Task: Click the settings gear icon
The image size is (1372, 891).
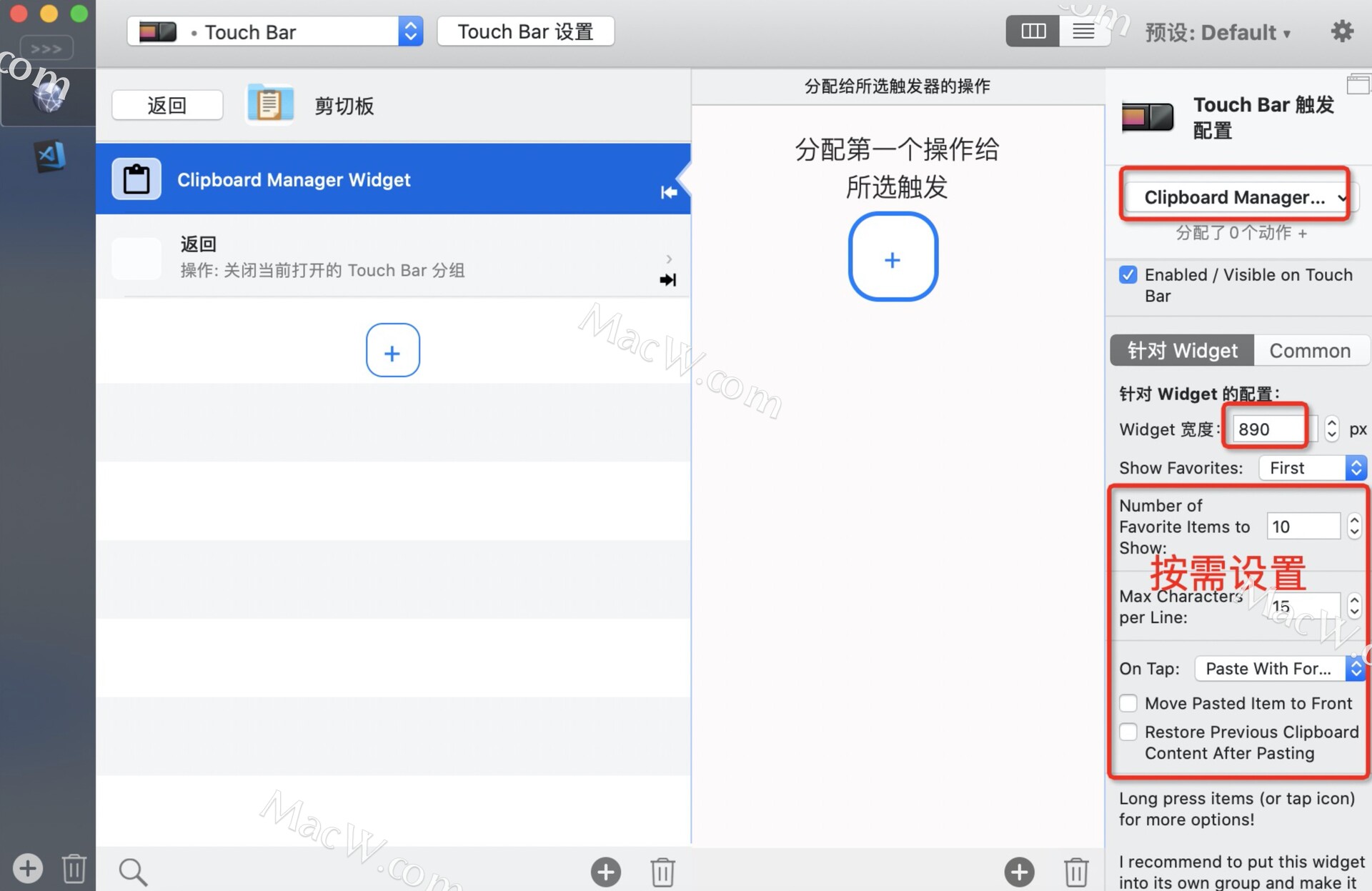Action: (1341, 31)
